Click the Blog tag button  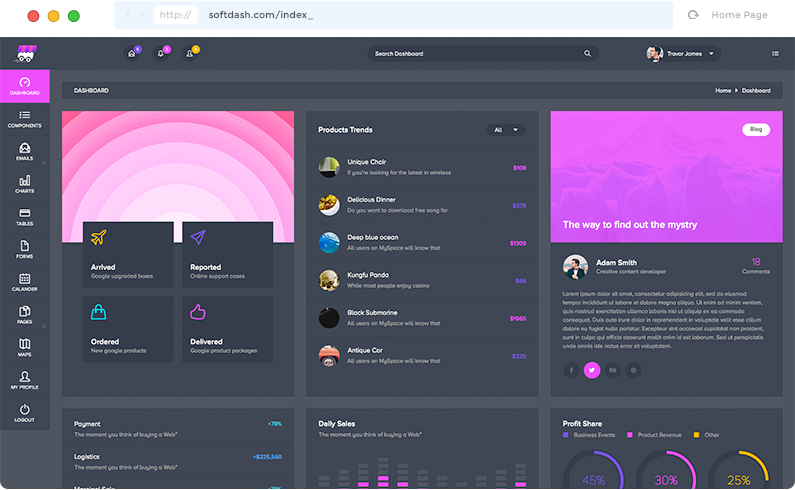pyautogui.click(x=756, y=129)
